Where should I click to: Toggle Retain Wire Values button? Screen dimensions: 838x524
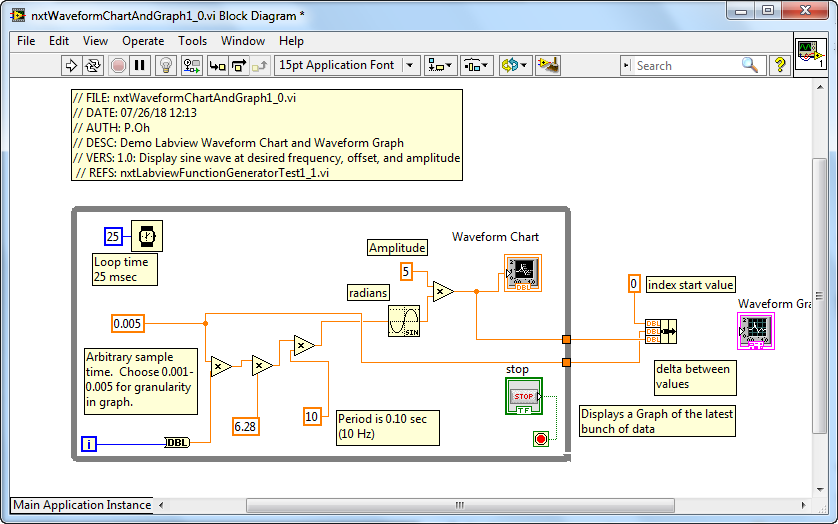(191, 66)
